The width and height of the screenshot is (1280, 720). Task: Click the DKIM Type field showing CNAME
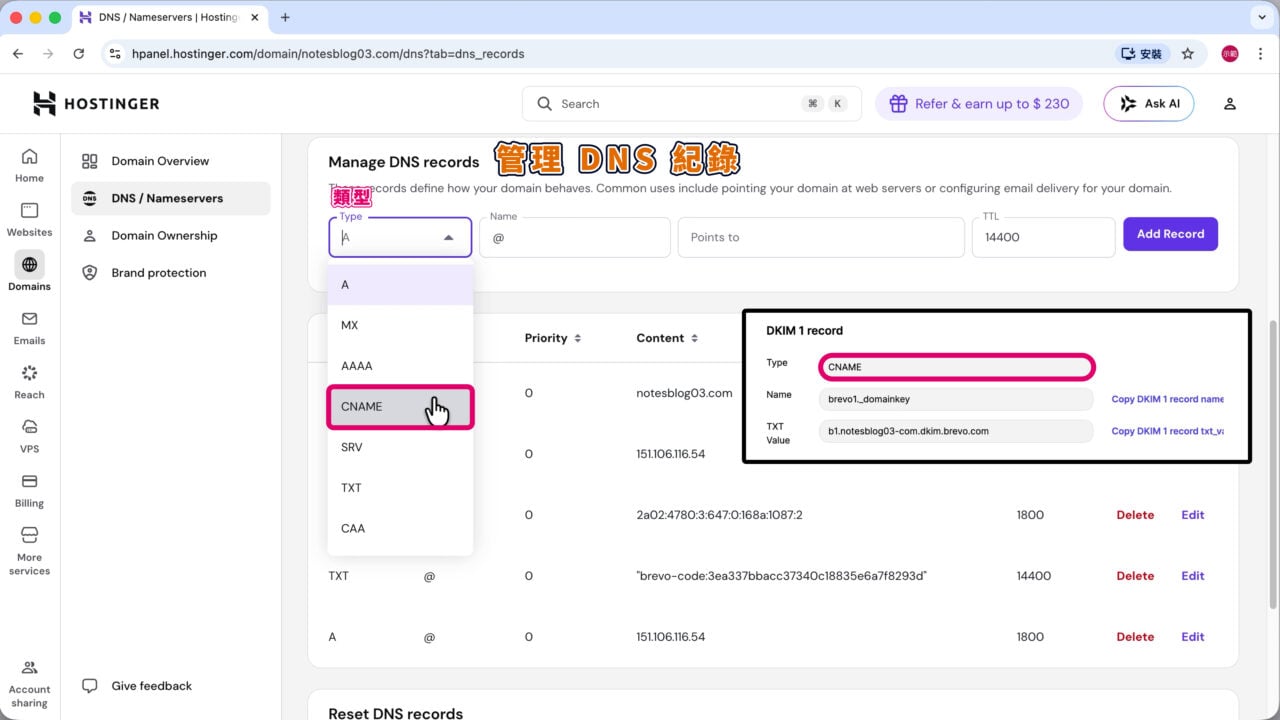point(956,367)
